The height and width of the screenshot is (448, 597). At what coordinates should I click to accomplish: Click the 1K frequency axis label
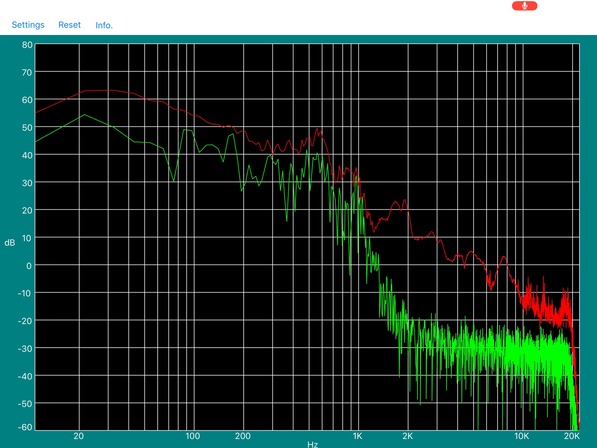(x=358, y=436)
